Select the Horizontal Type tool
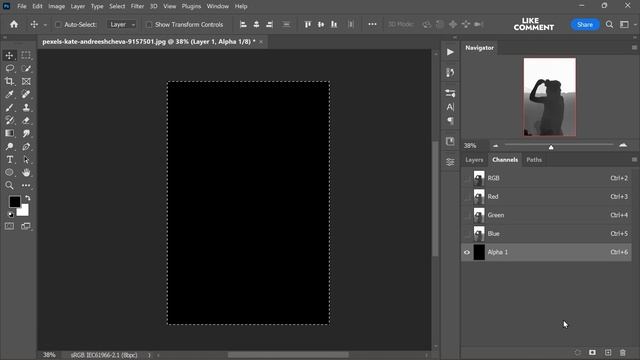The height and width of the screenshot is (360, 640). point(9,160)
